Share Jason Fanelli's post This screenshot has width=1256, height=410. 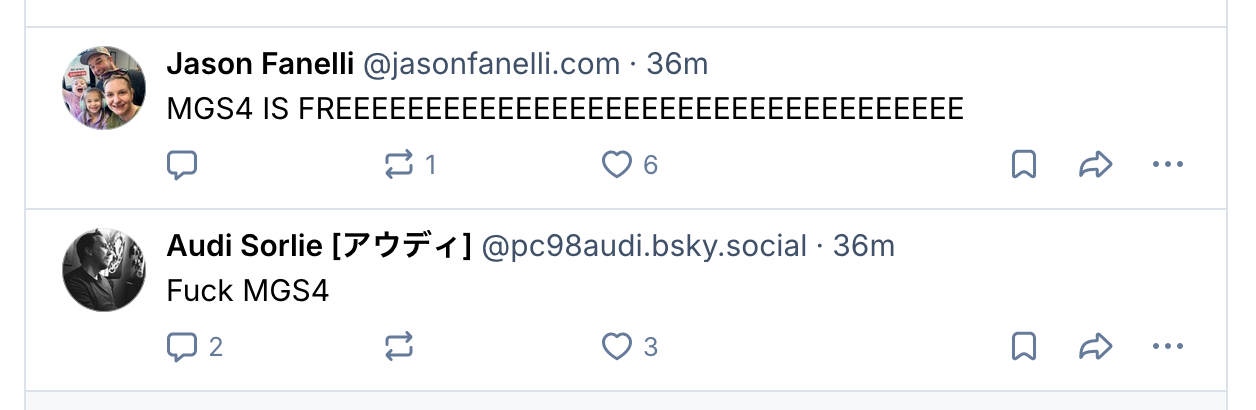click(1096, 164)
